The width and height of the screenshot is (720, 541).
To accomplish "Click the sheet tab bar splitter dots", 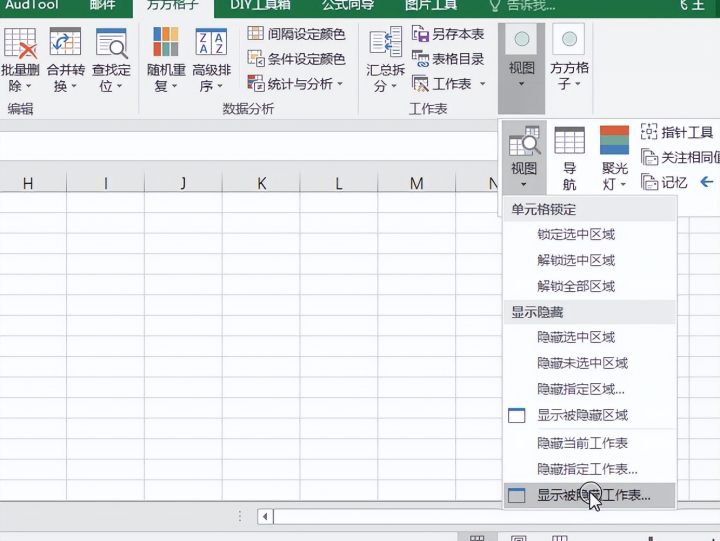I will point(240,517).
